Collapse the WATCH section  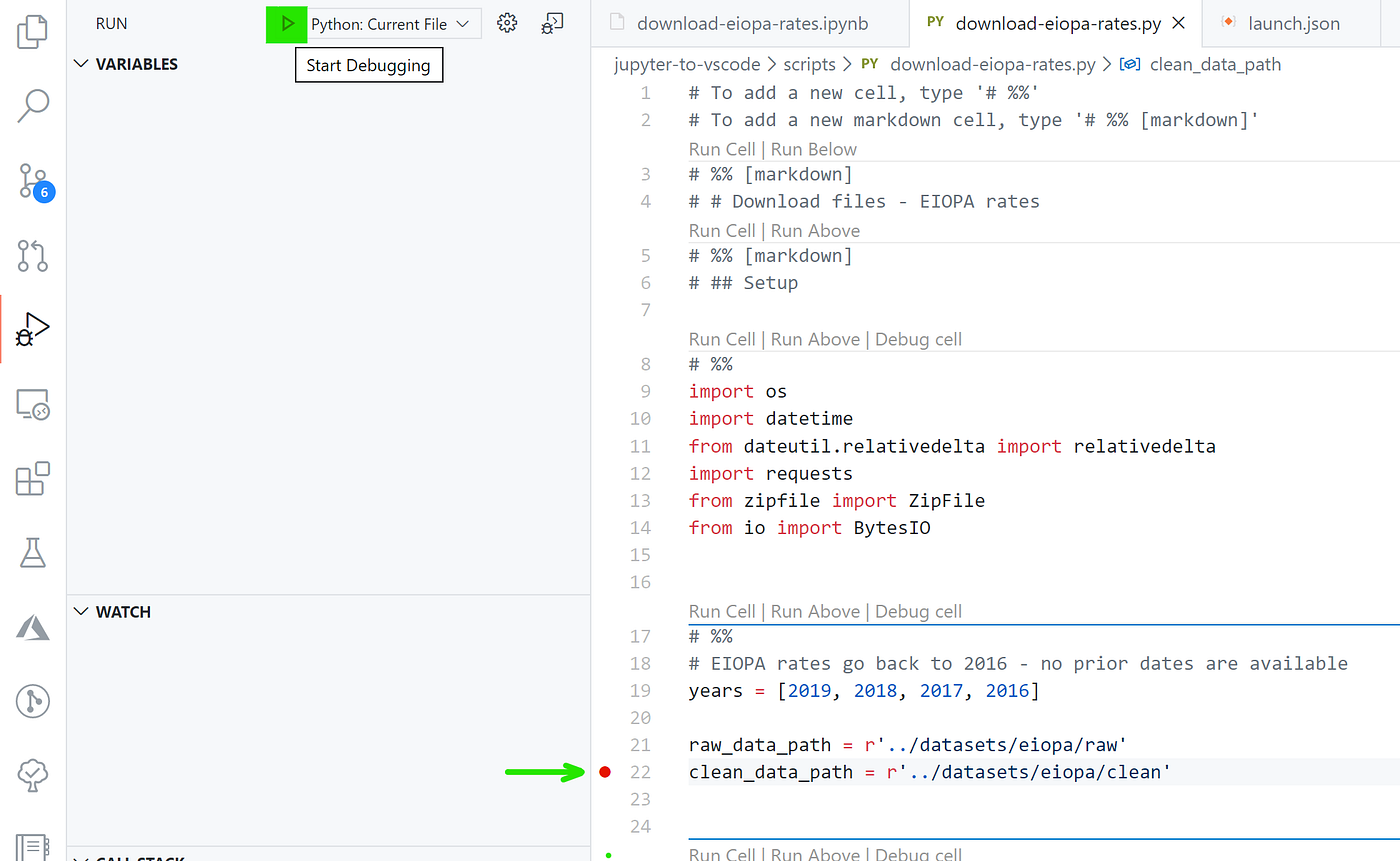pyautogui.click(x=81, y=611)
